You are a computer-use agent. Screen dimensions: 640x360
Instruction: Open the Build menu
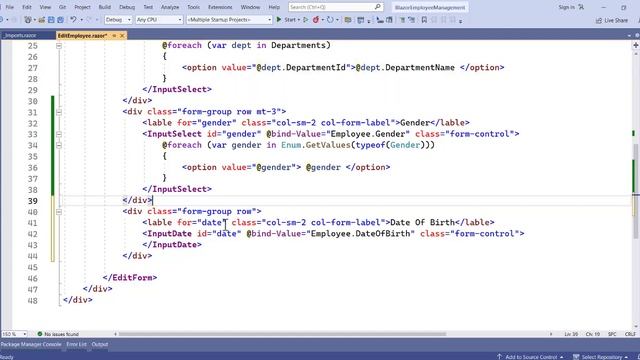[104, 7]
